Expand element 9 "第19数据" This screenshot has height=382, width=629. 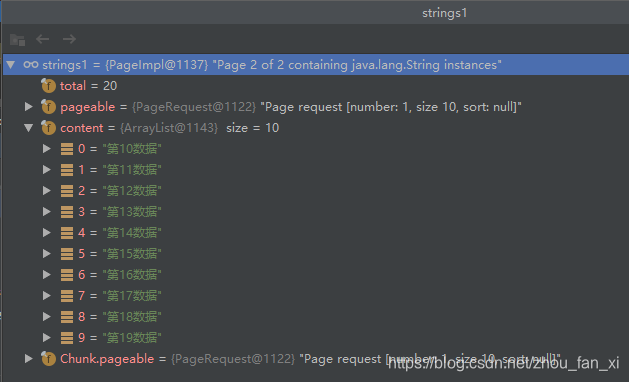(x=47, y=337)
